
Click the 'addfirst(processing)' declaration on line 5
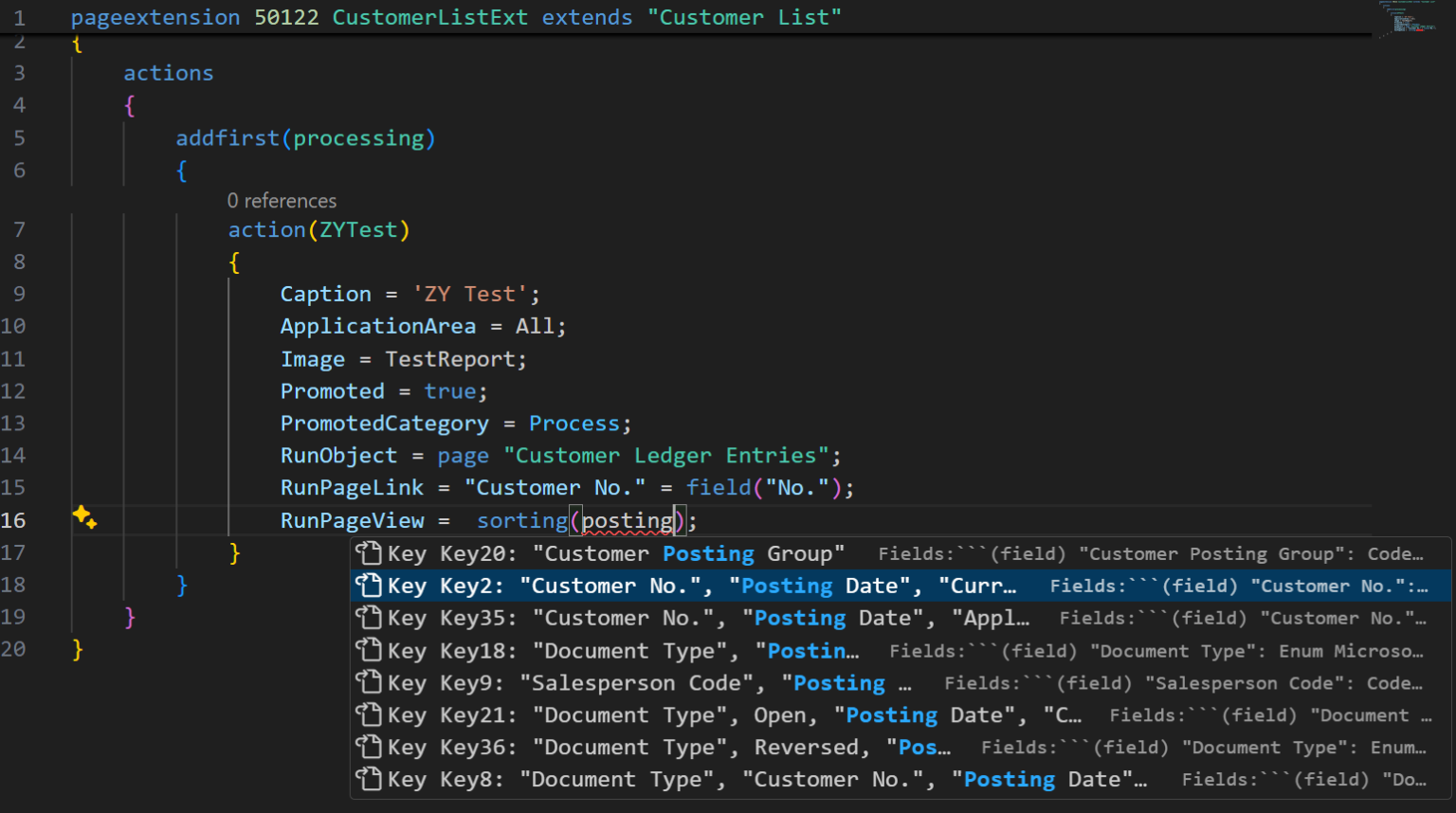305,137
